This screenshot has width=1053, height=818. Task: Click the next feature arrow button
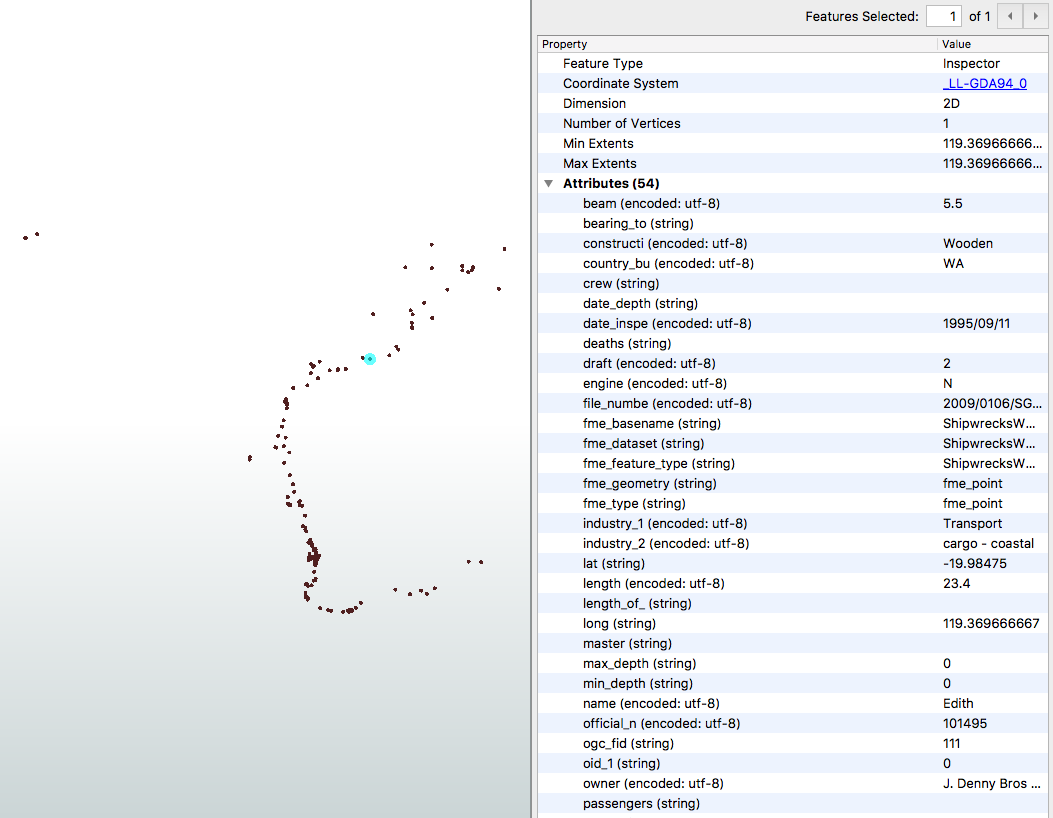[x=1035, y=16]
